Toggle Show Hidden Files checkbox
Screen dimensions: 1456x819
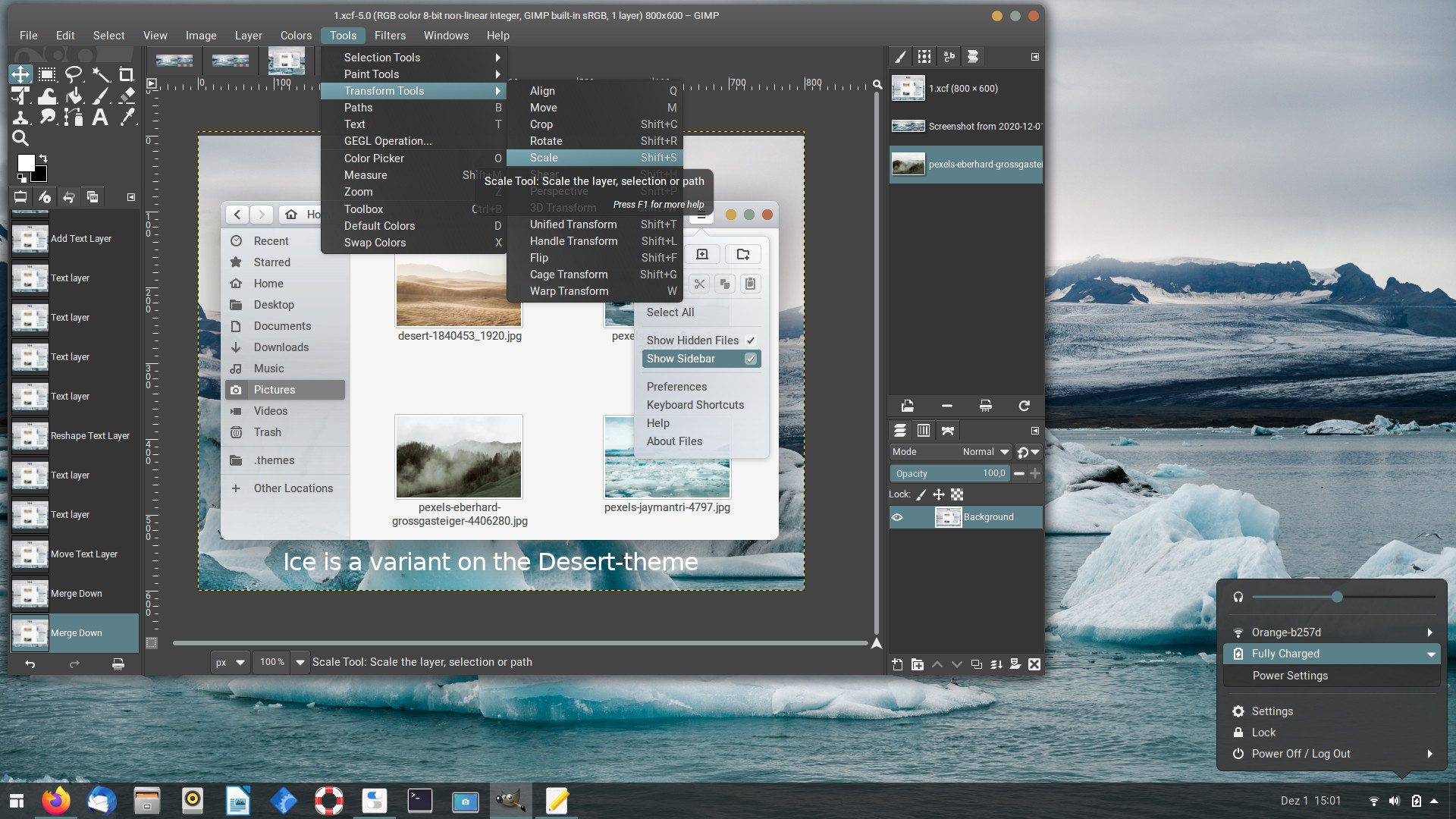coord(751,340)
